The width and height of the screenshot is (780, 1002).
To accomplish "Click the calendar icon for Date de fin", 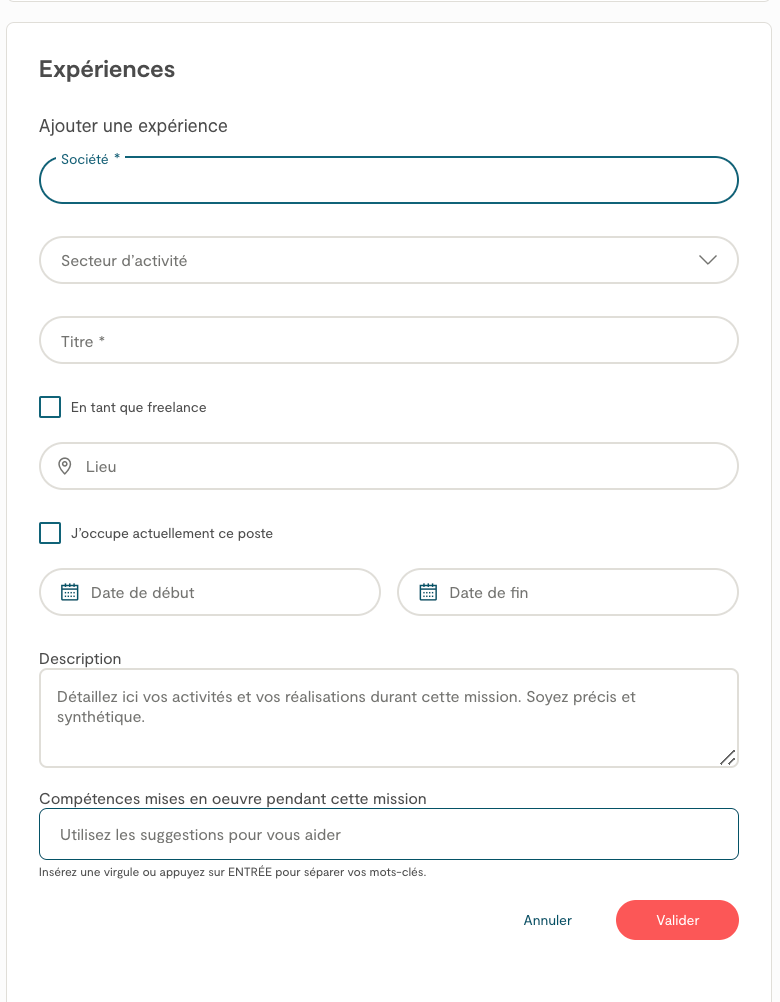I will 428,592.
